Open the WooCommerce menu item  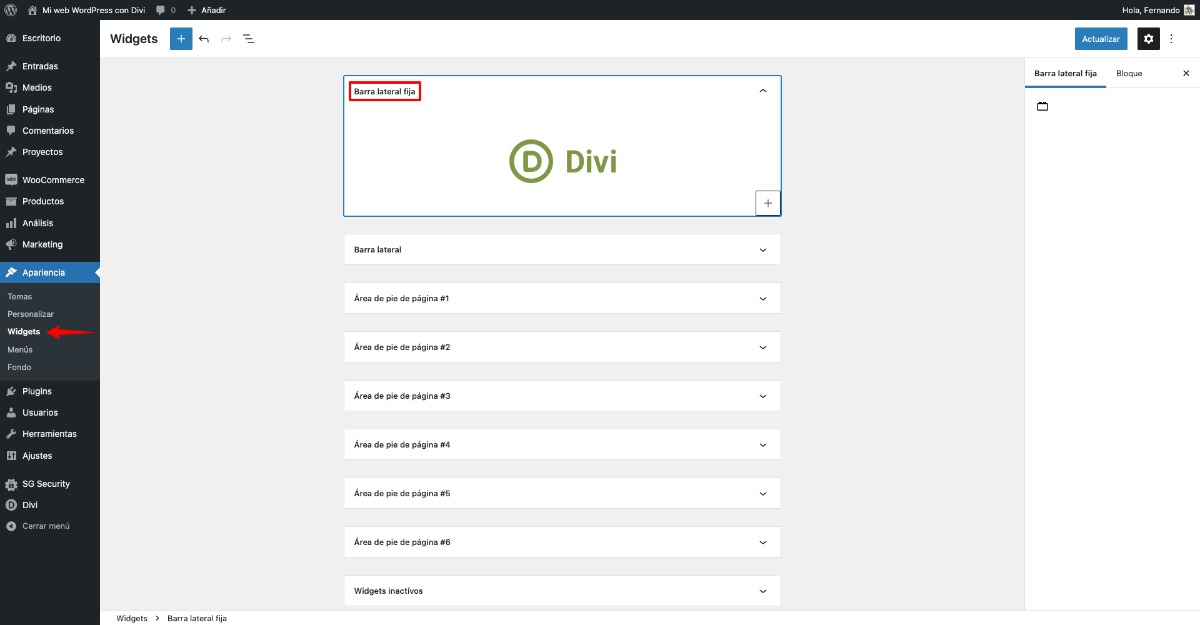pos(53,180)
